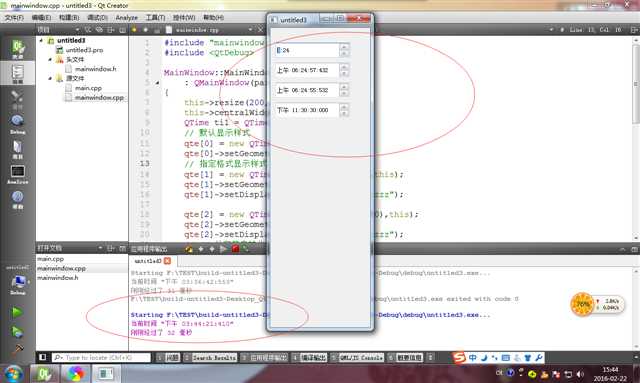
Task: Decrement the second time edit spinner
Action: pyautogui.click(x=344, y=73)
